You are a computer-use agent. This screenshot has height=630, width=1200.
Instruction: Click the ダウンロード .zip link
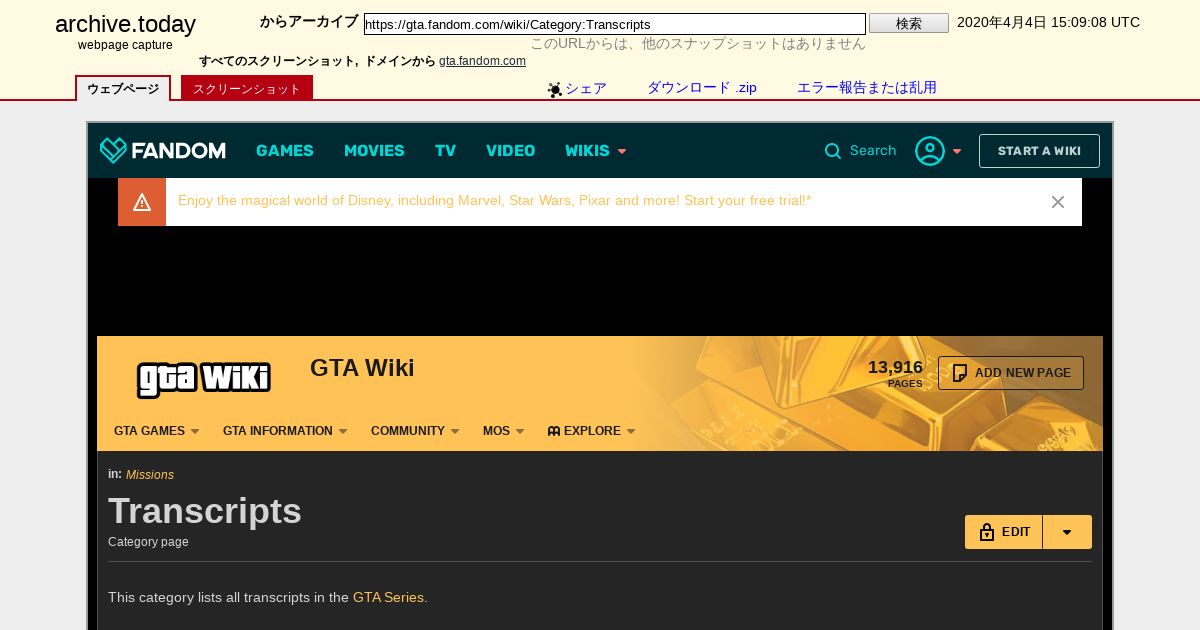pos(702,88)
